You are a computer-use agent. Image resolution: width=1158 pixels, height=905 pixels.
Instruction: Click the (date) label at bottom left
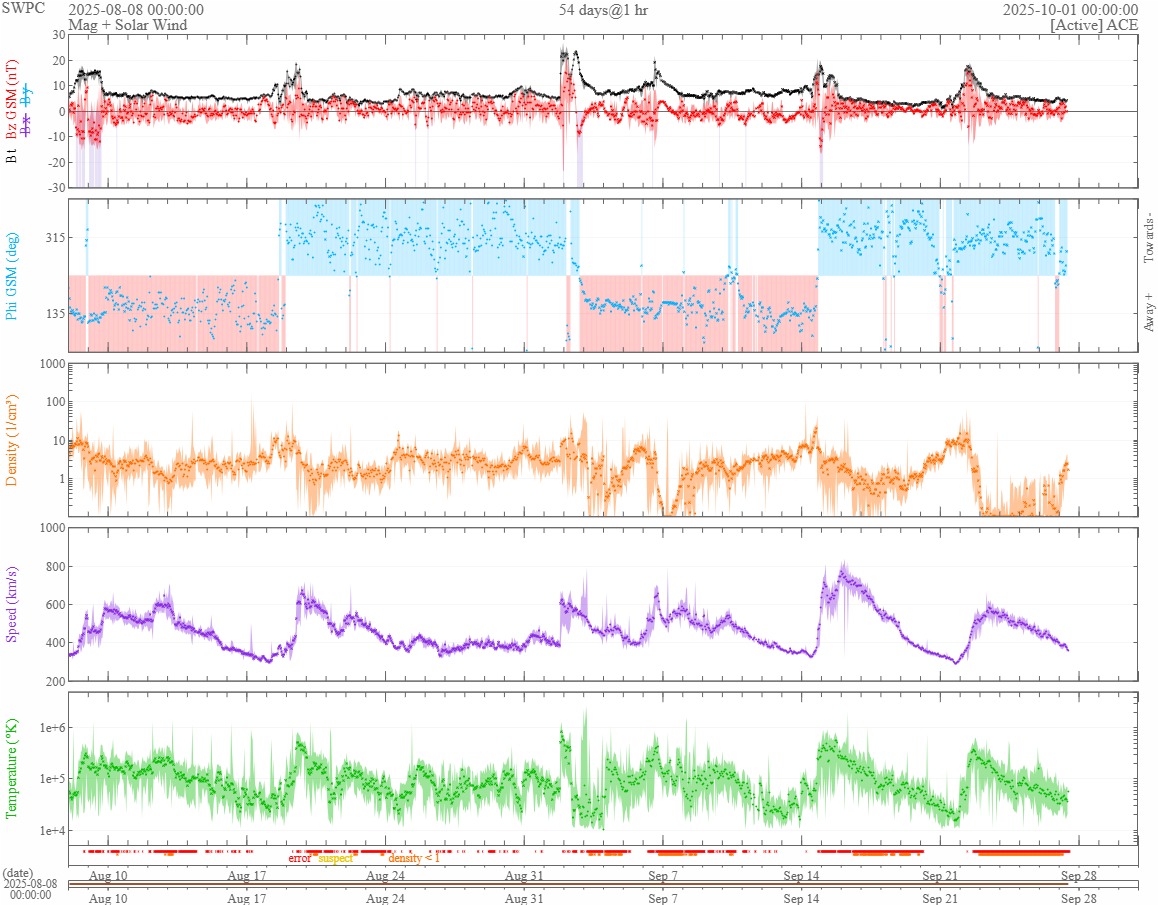(x=18, y=873)
